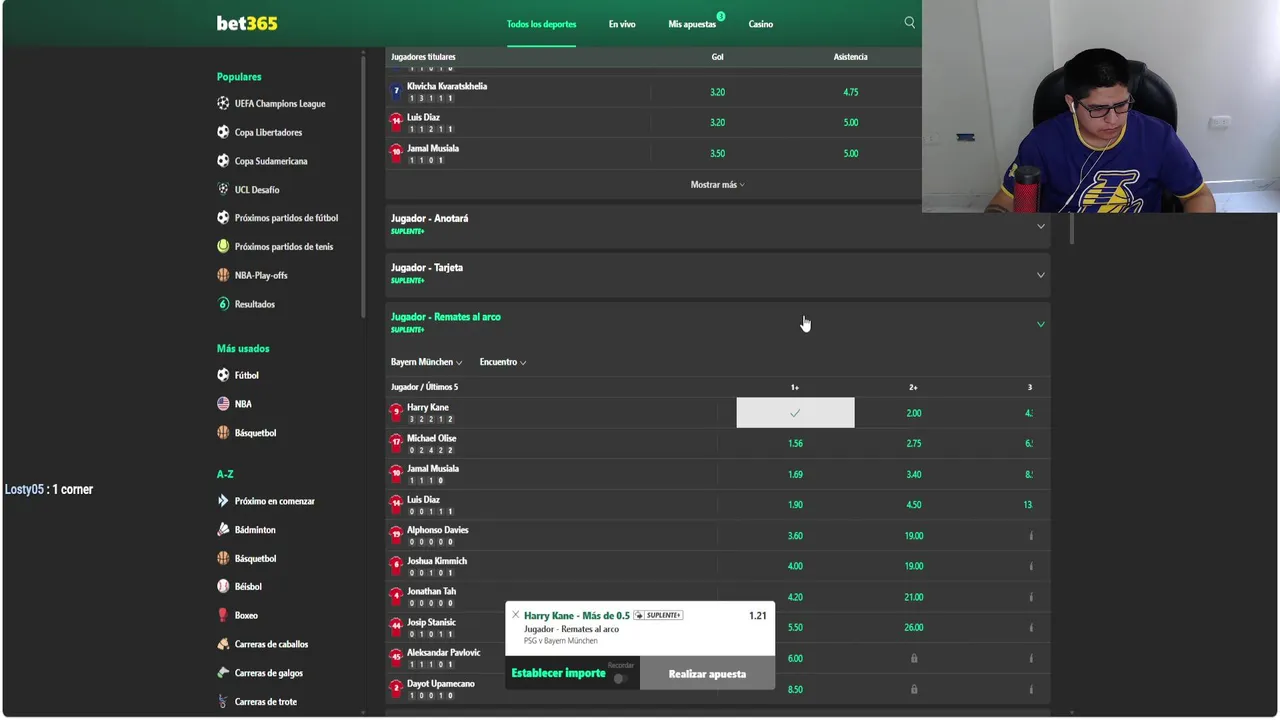Select Luis Díaz 1+ odds 1.90
Viewport: 1280px width, 720px height.
pyautogui.click(x=795, y=505)
